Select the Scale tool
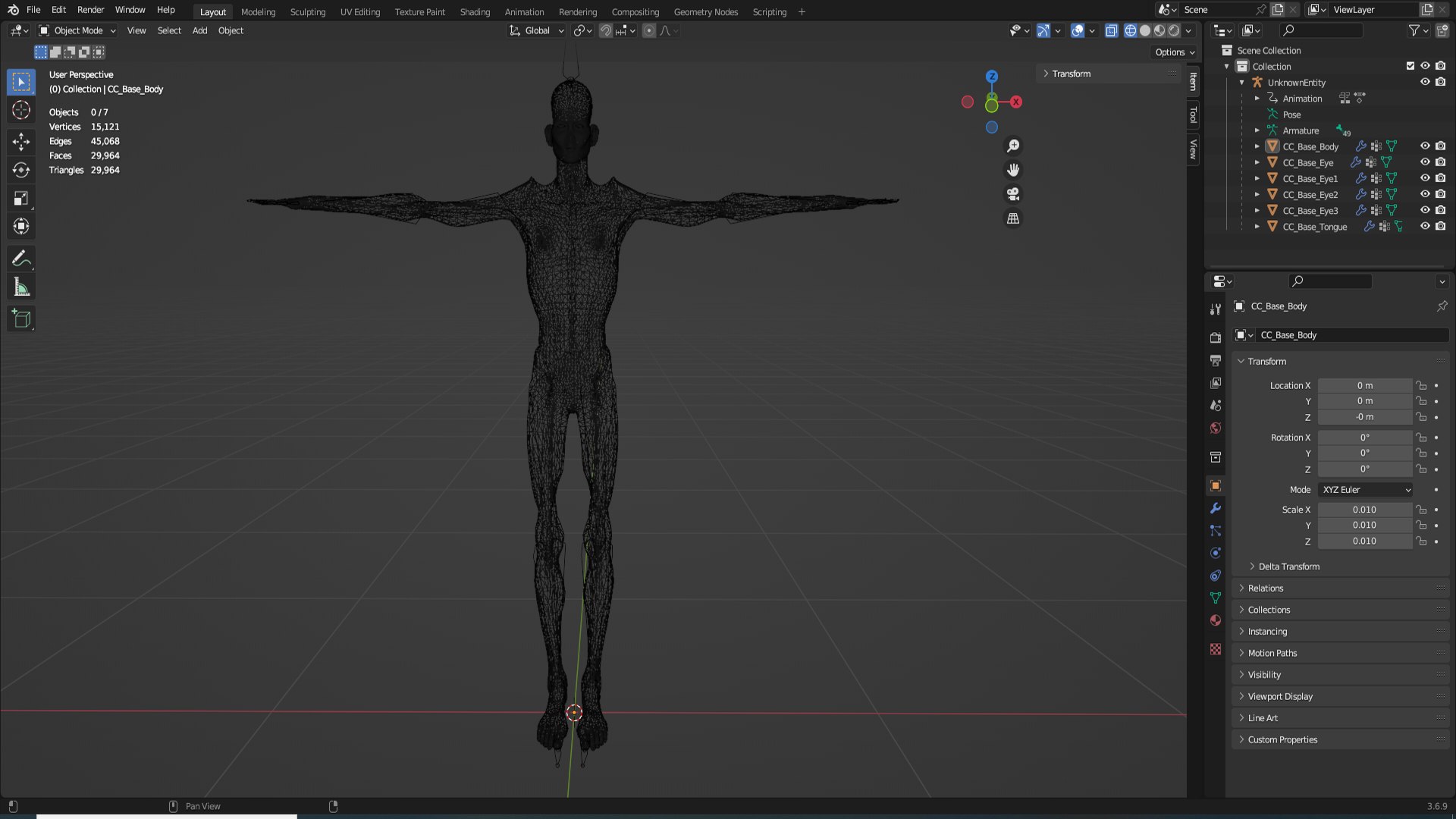The width and height of the screenshot is (1456, 819). pos(21,199)
